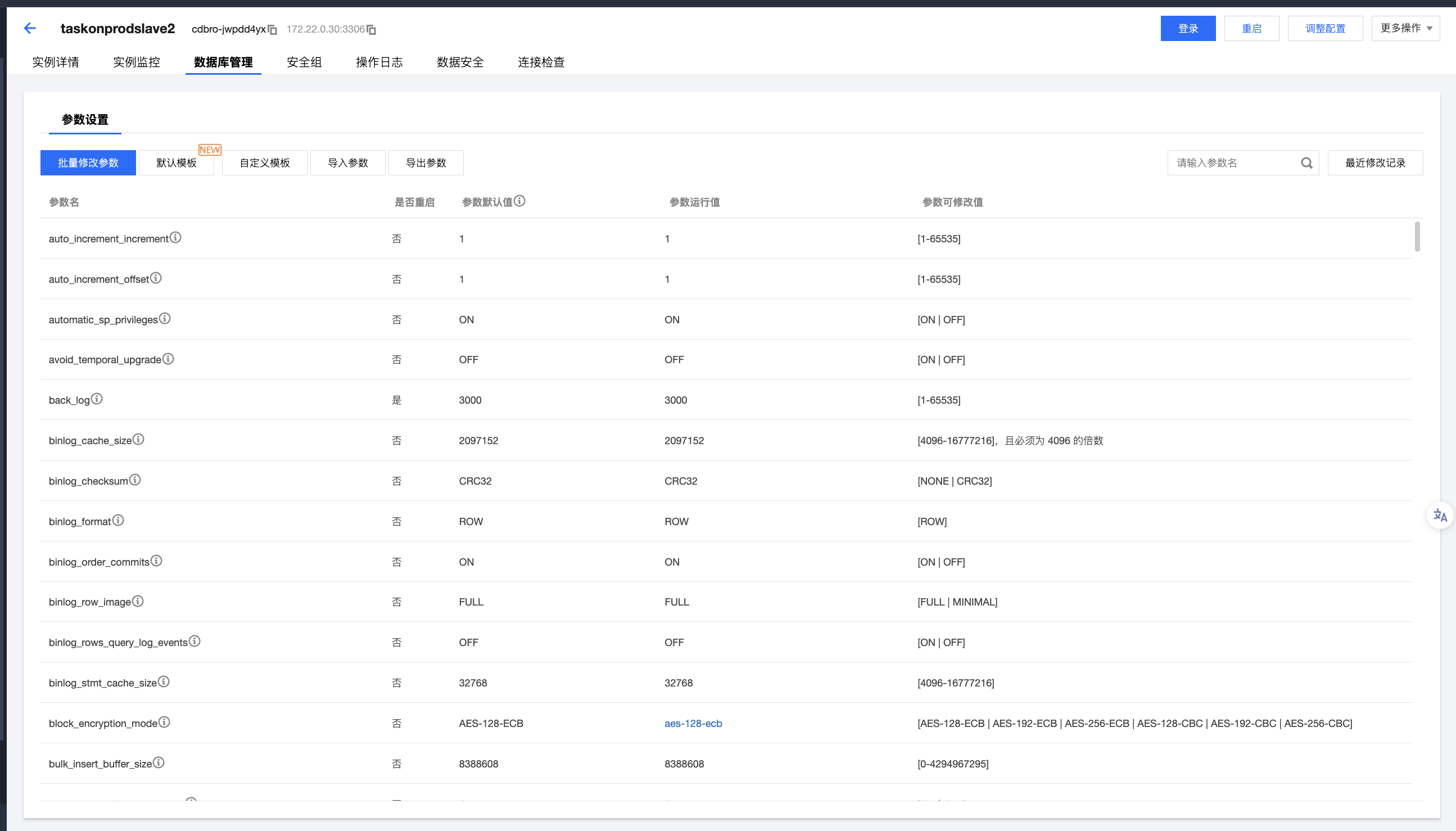Show info for binlog_checksum parameter

tap(135, 480)
